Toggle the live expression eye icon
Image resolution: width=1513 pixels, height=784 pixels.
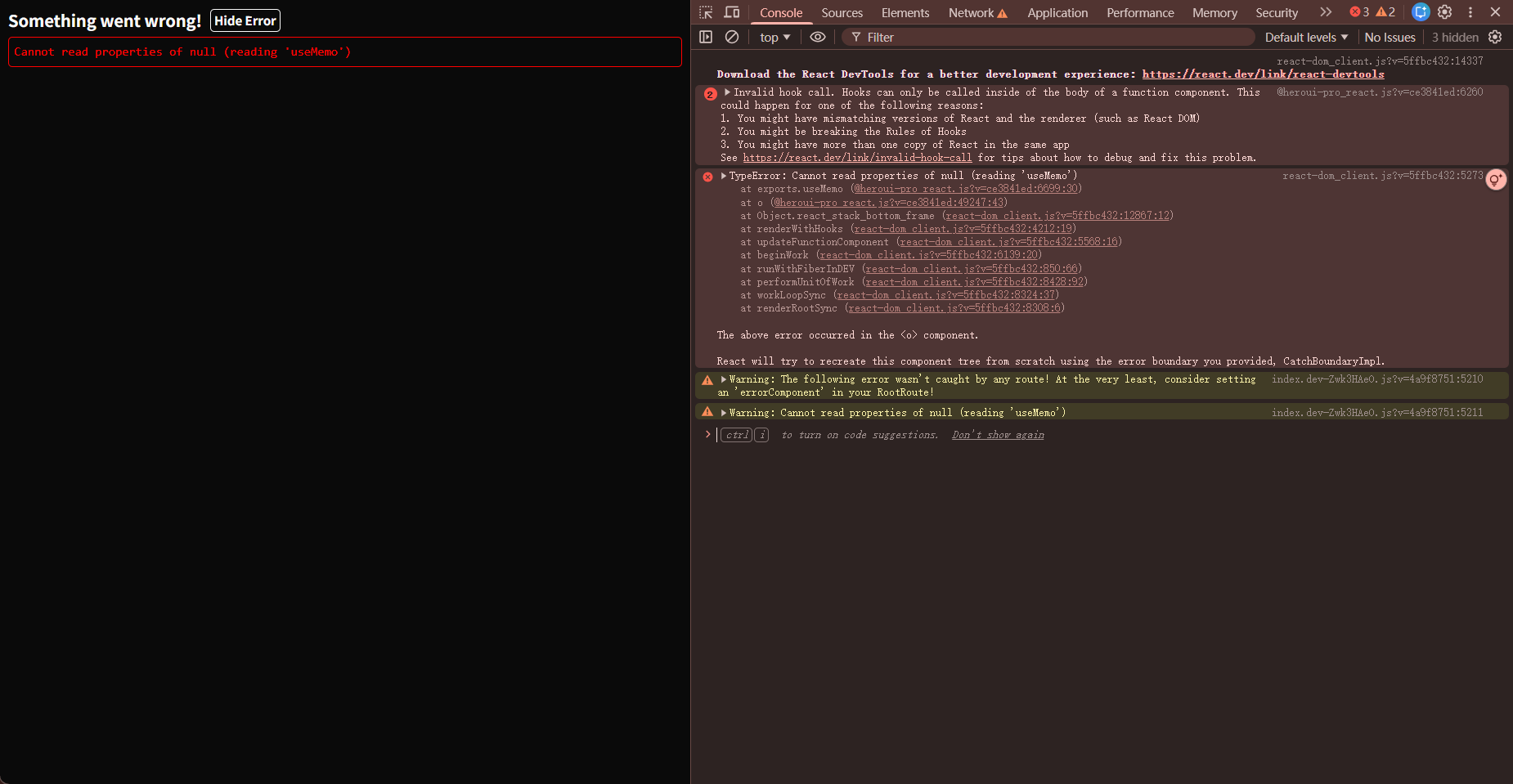[817, 37]
